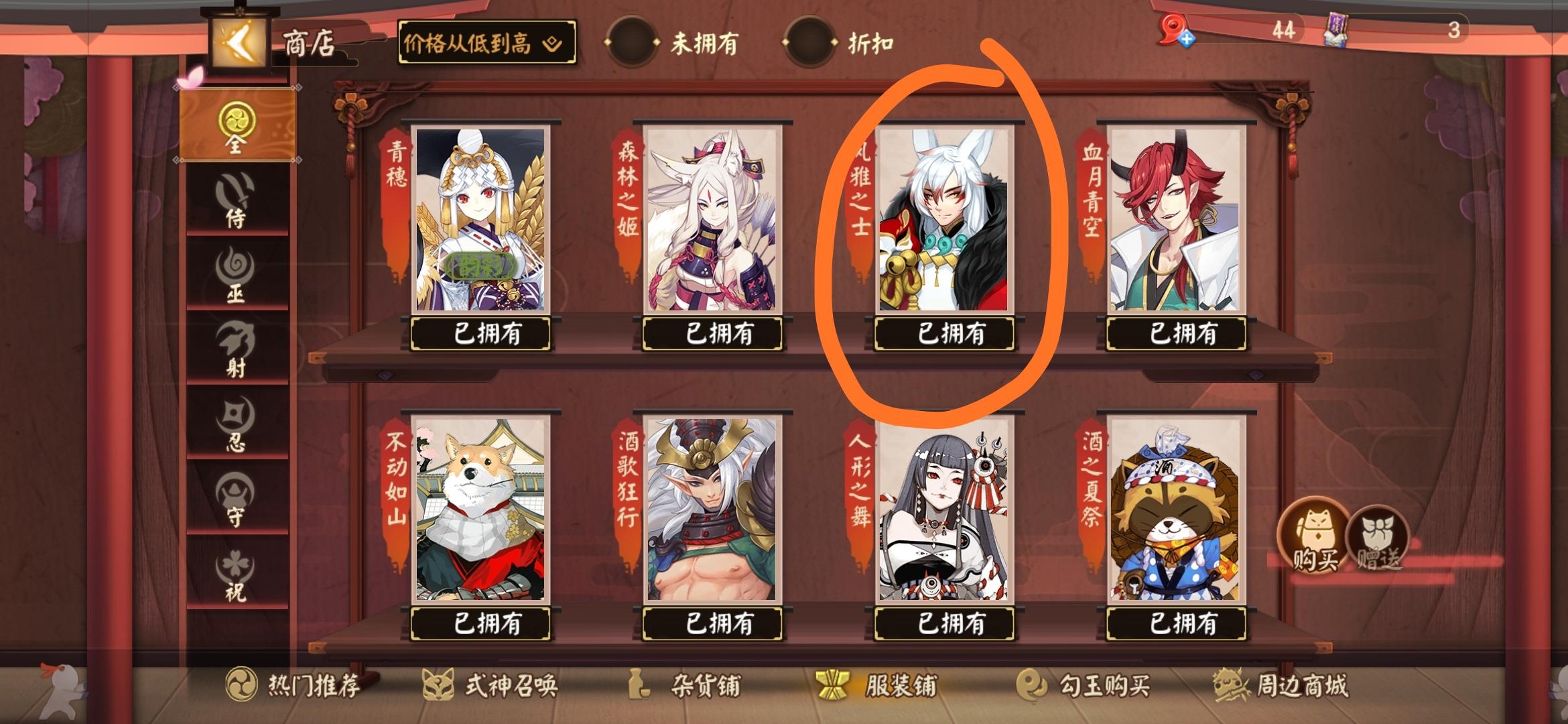Image resolution: width=1568 pixels, height=724 pixels.
Task: Select the 忍 class filter icon
Action: (235, 424)
